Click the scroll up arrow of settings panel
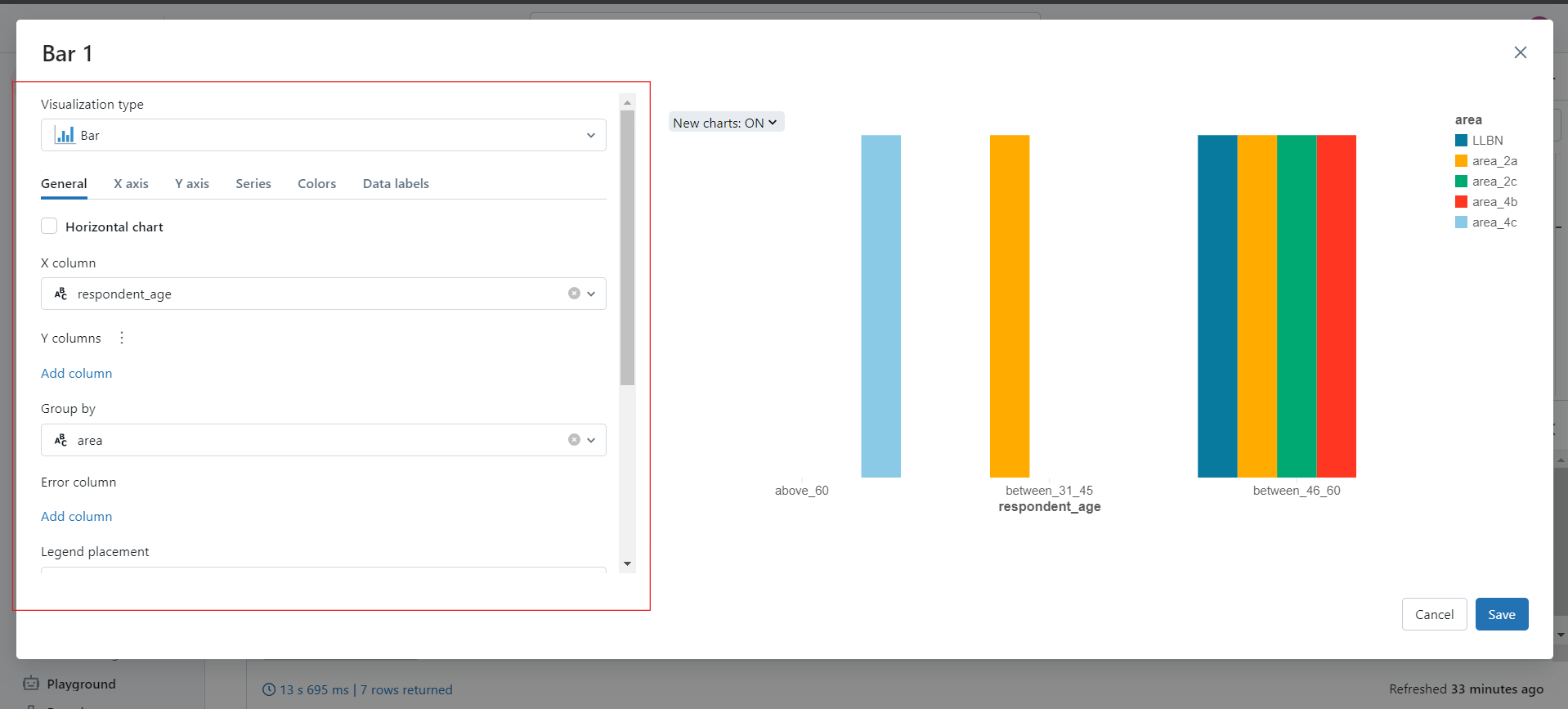 coord(628,102)
